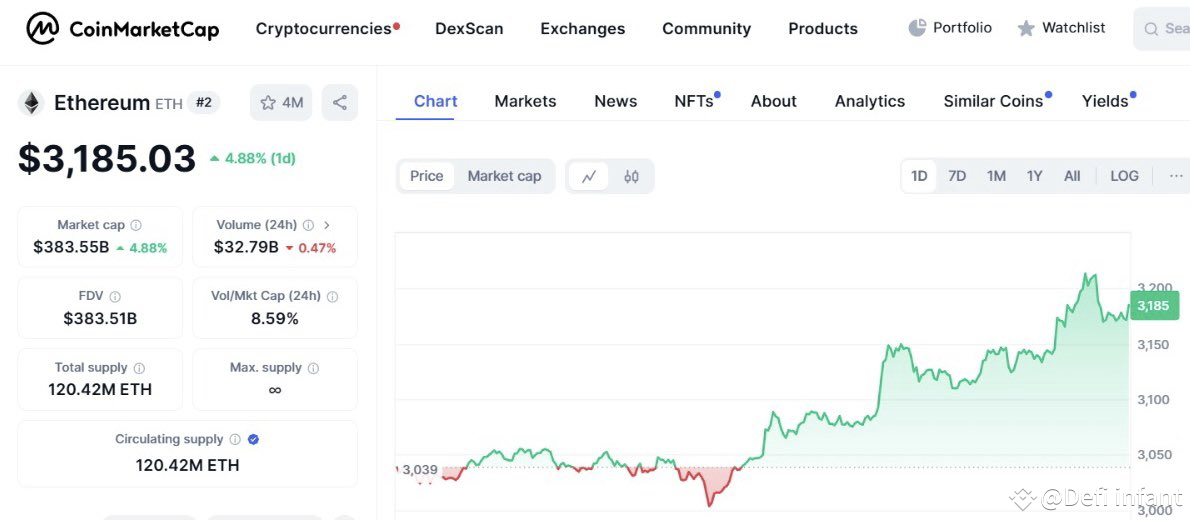This screenshot has width=1190, height=520.
Task: Toggle LOG scale on chart
Action: 1124,176
